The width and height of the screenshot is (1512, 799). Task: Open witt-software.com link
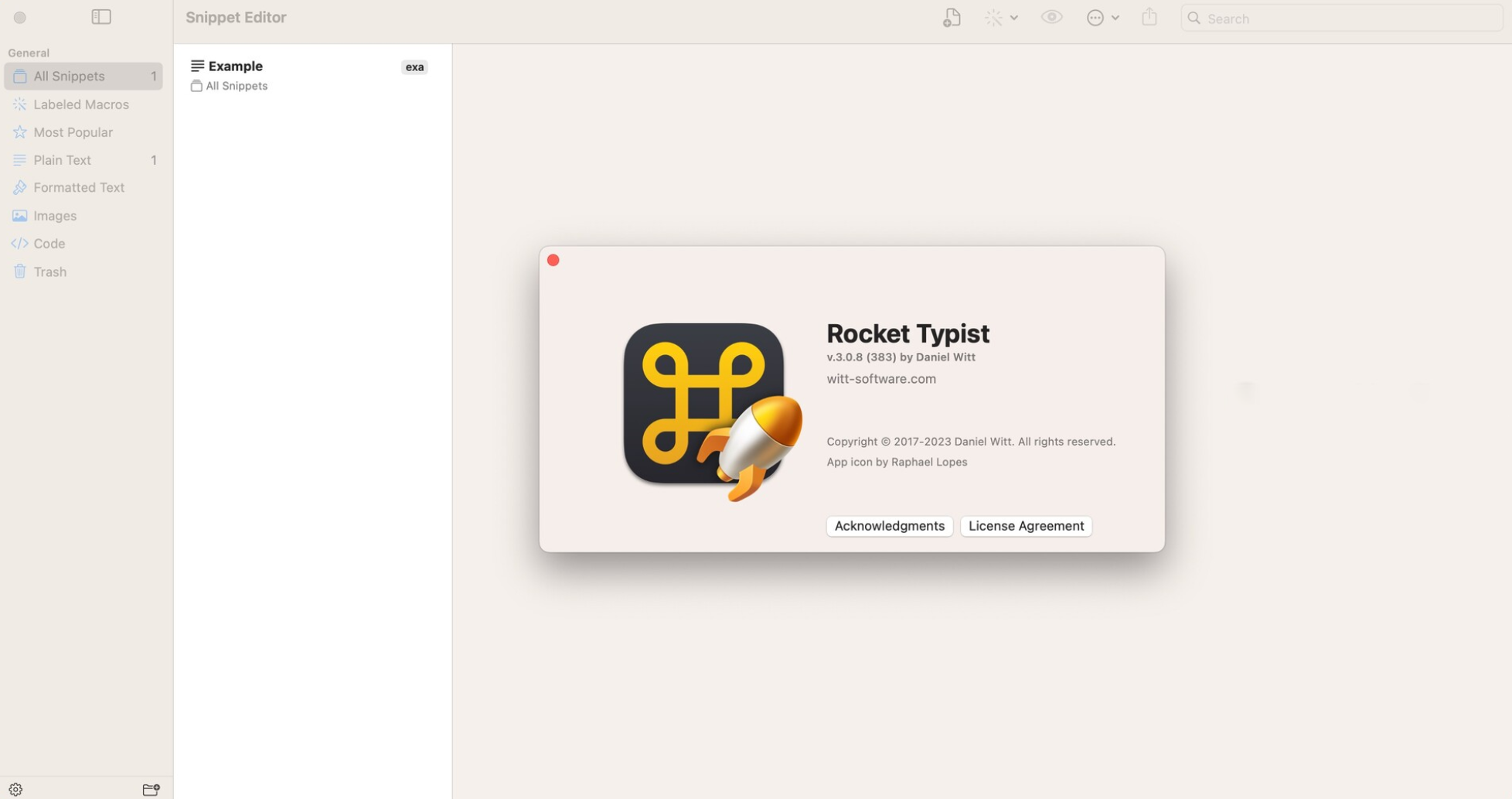click(x=881, y=379)
